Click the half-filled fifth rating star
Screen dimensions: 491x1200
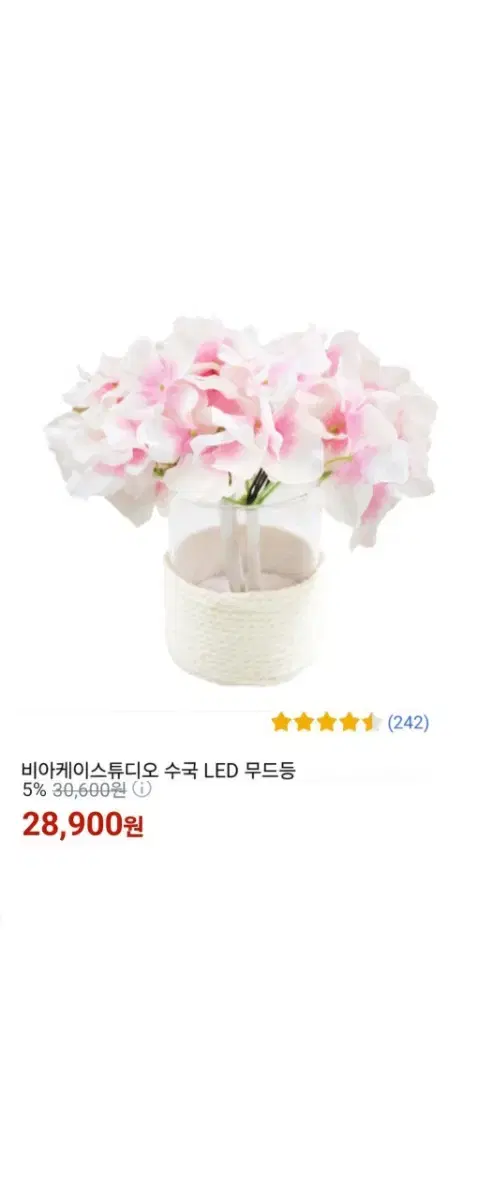371,722
